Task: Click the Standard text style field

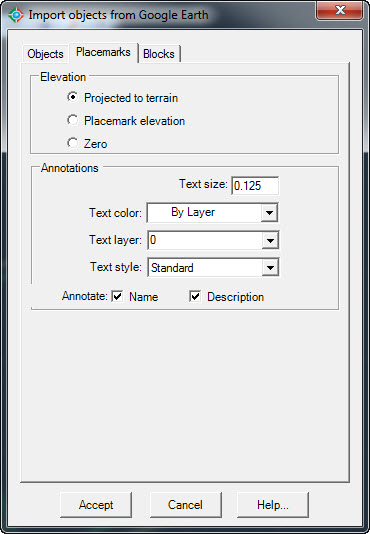Action: (205, 268)
